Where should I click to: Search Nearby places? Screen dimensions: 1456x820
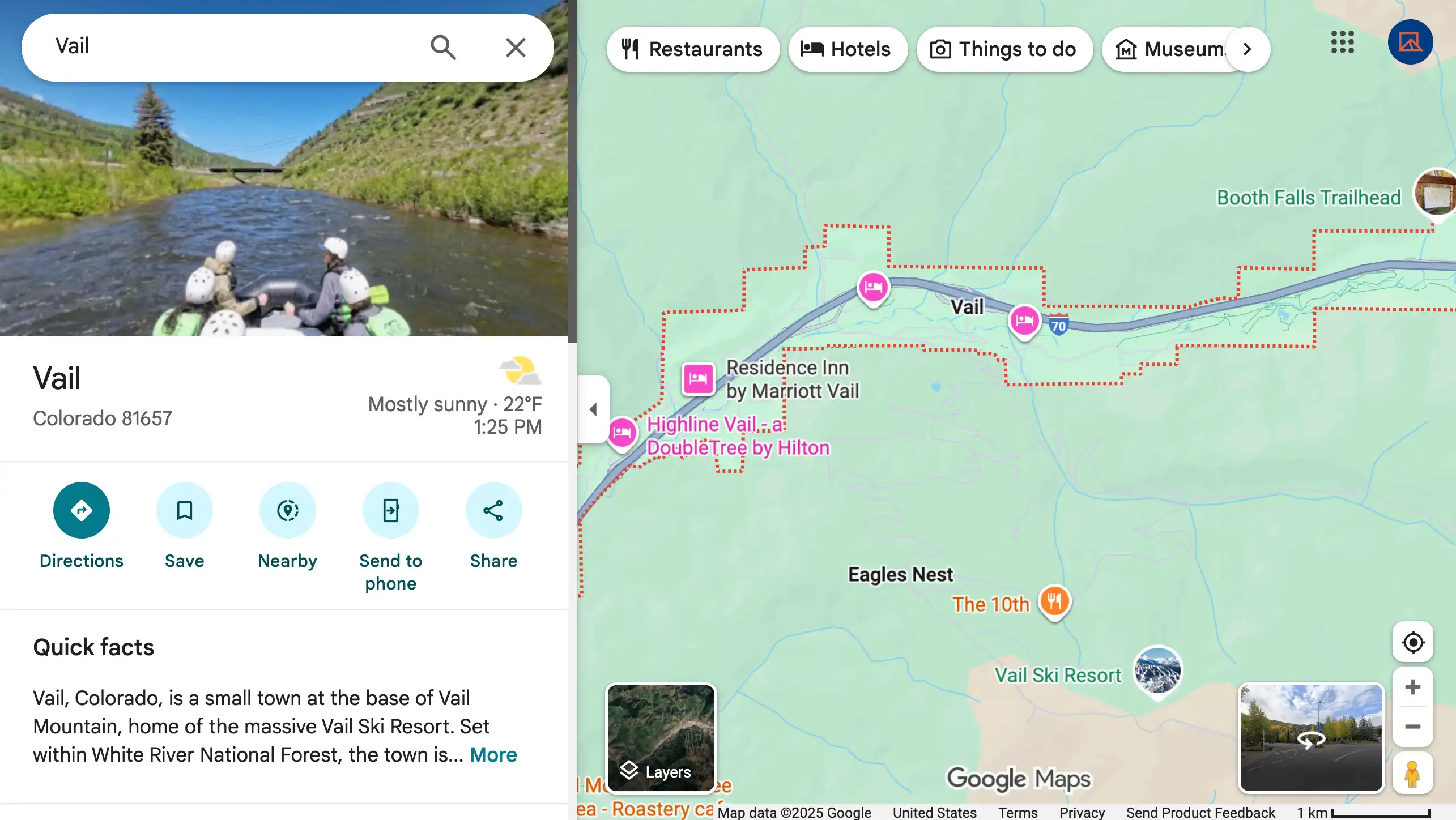[x=288, y=510]
